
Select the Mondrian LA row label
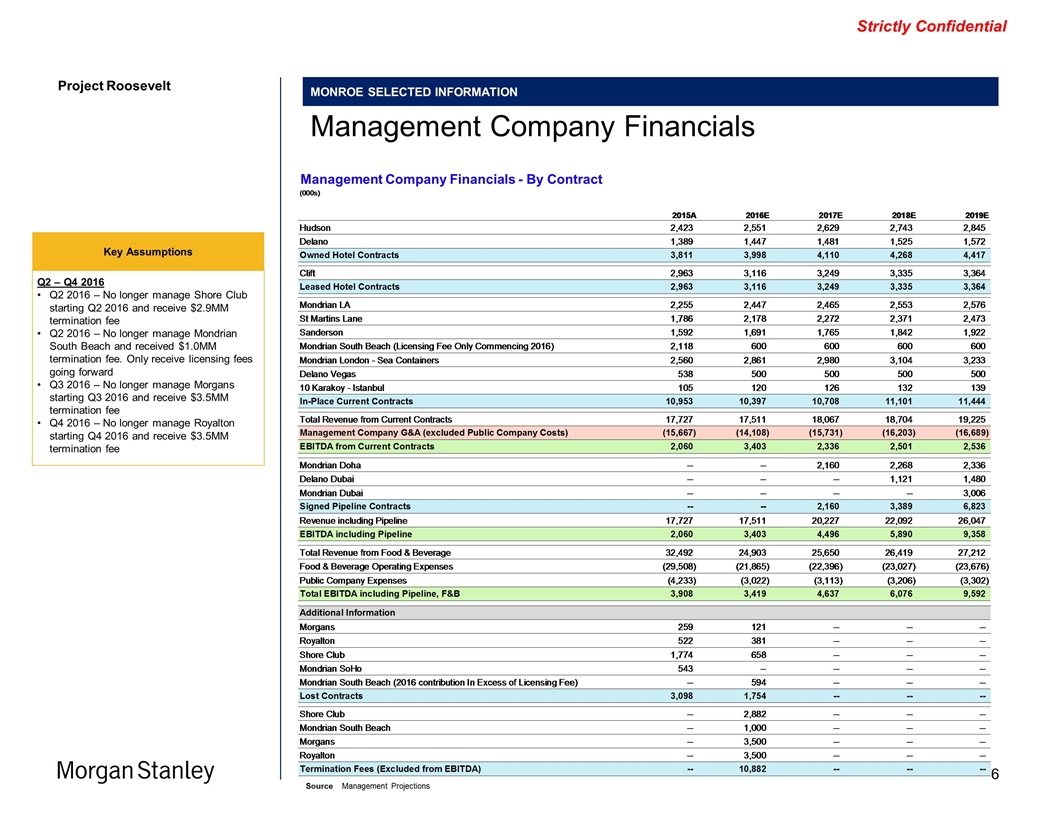click(x=327, y=304)
